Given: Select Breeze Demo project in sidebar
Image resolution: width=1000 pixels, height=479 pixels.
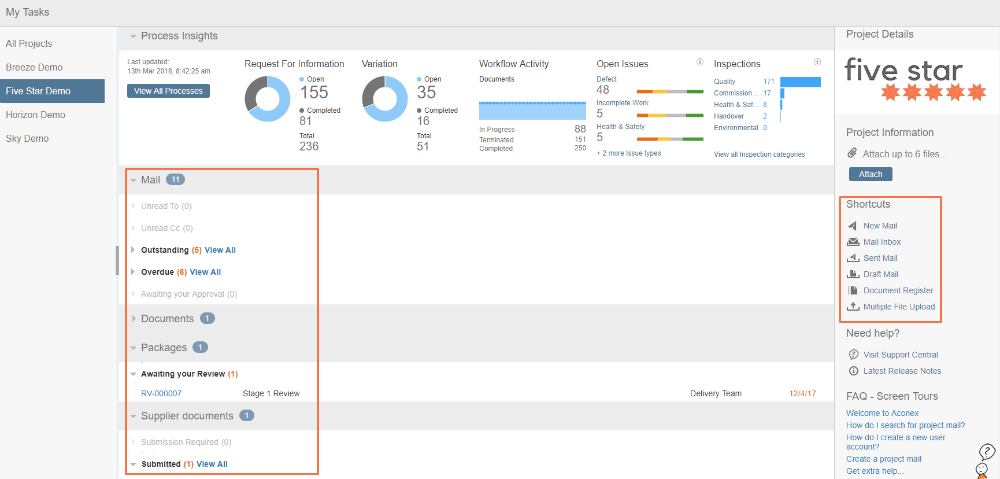Looking at the screenshot, I should 34,67.
